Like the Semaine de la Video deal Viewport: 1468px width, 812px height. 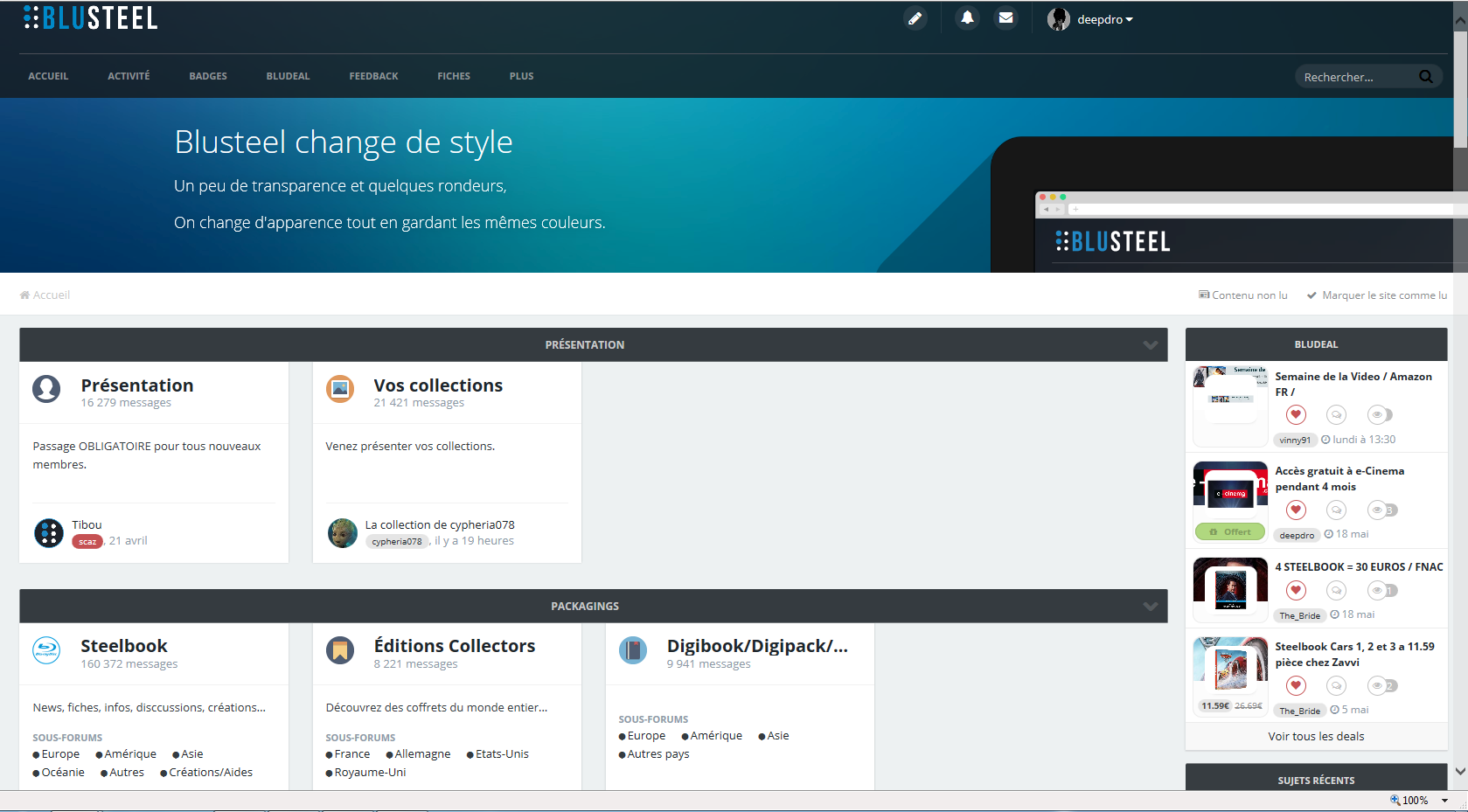1296,415
